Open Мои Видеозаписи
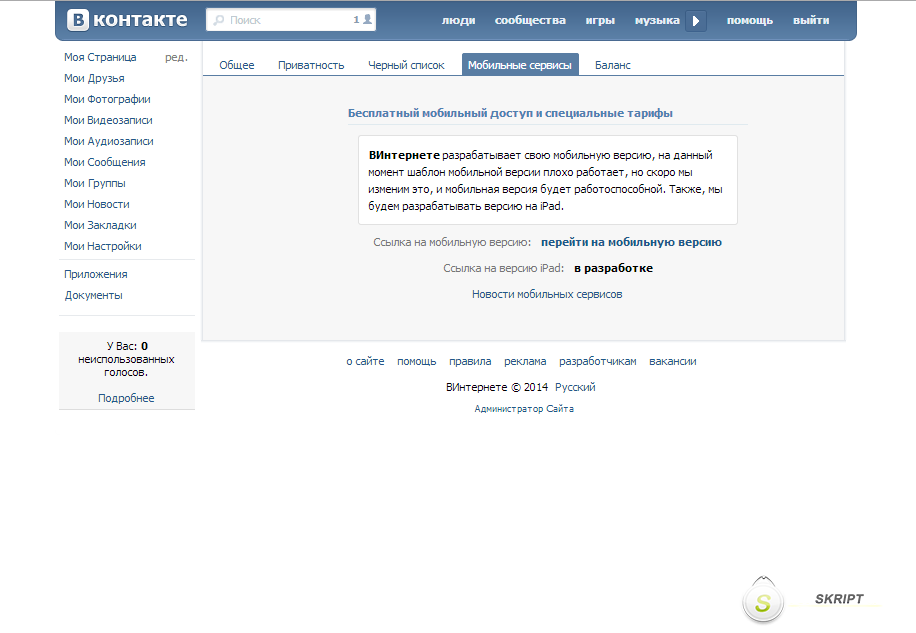The height and width of the screenshot is (633, 916). click(108, 120)
